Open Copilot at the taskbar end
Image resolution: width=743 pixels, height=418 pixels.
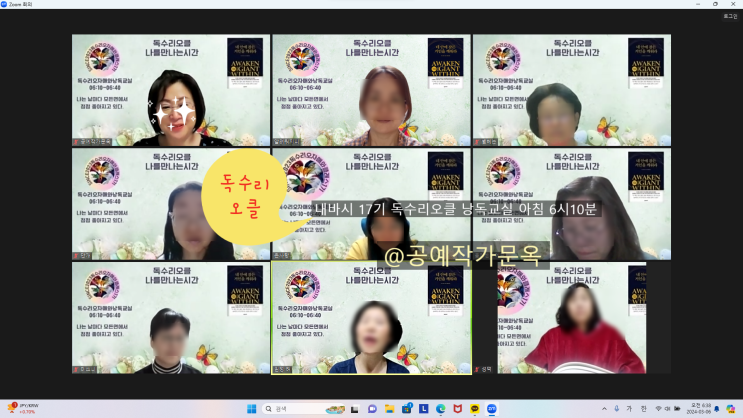pos(731,409)
